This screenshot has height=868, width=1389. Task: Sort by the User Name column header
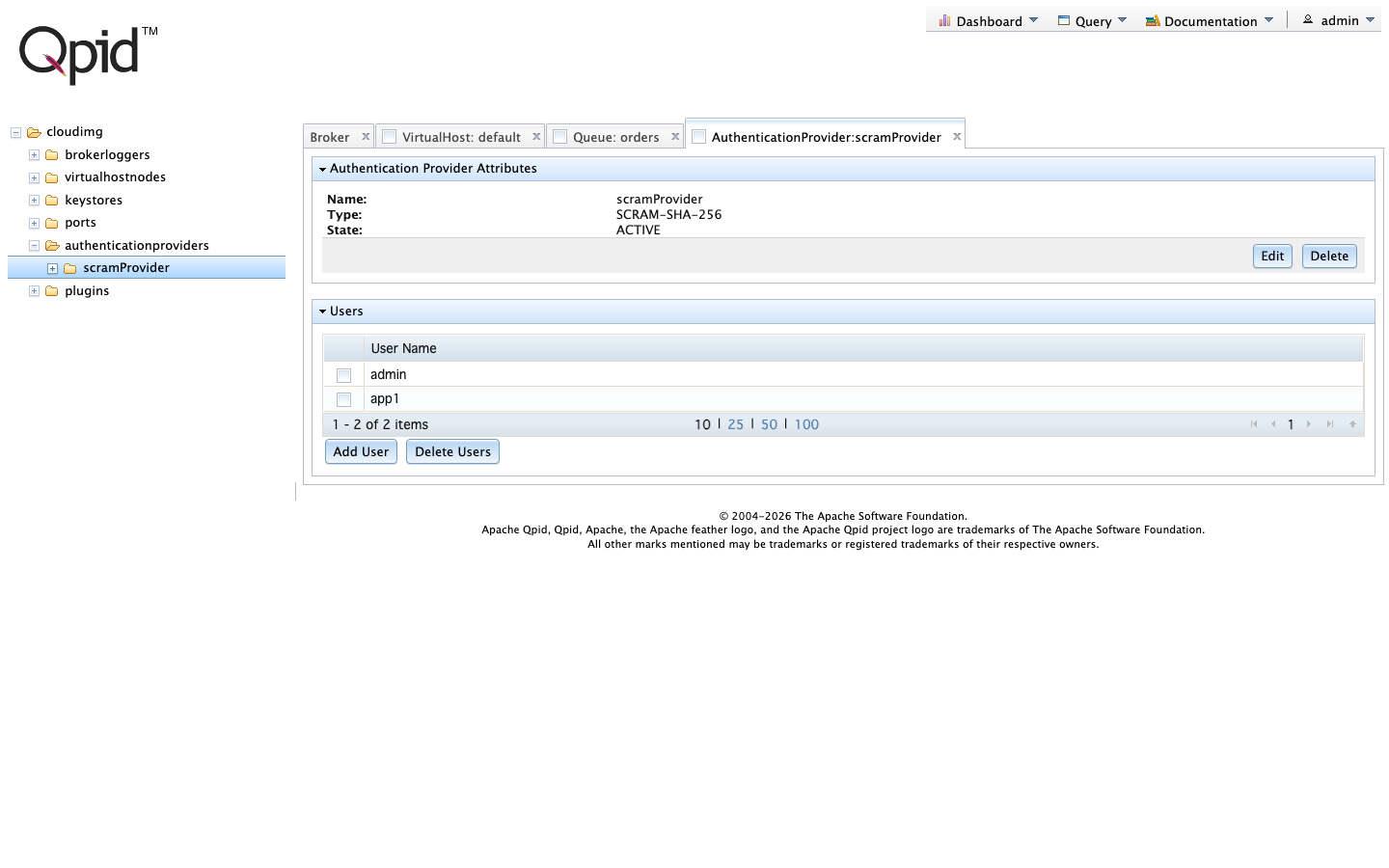(x=863, y=348)
